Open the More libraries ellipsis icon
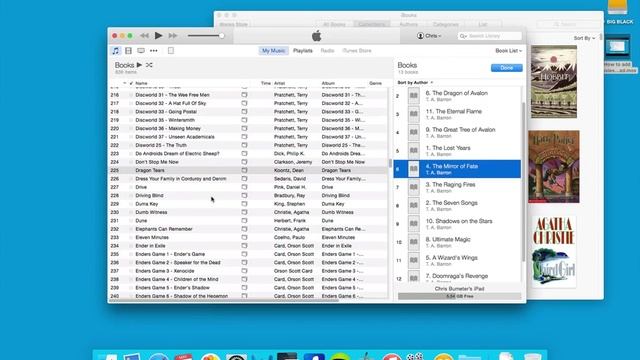The image size is (640, 360). point(153,51)
